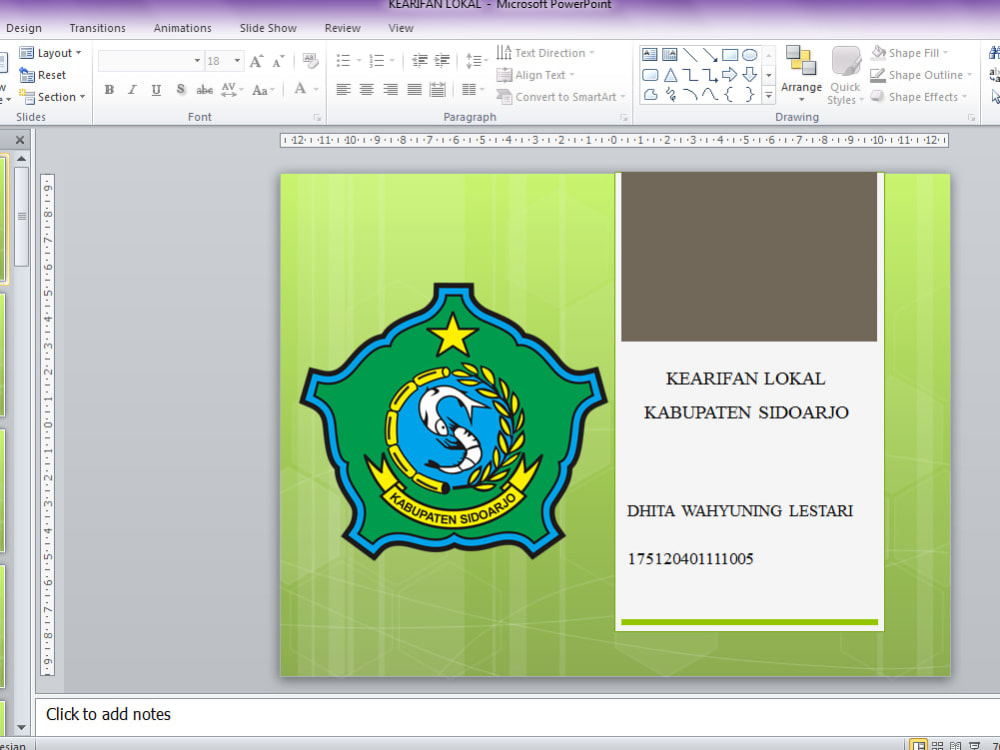The height and width of the screenshot is (750, 1000).
Task: Switch to the Transitions tab
Action: tap(98, 28)
